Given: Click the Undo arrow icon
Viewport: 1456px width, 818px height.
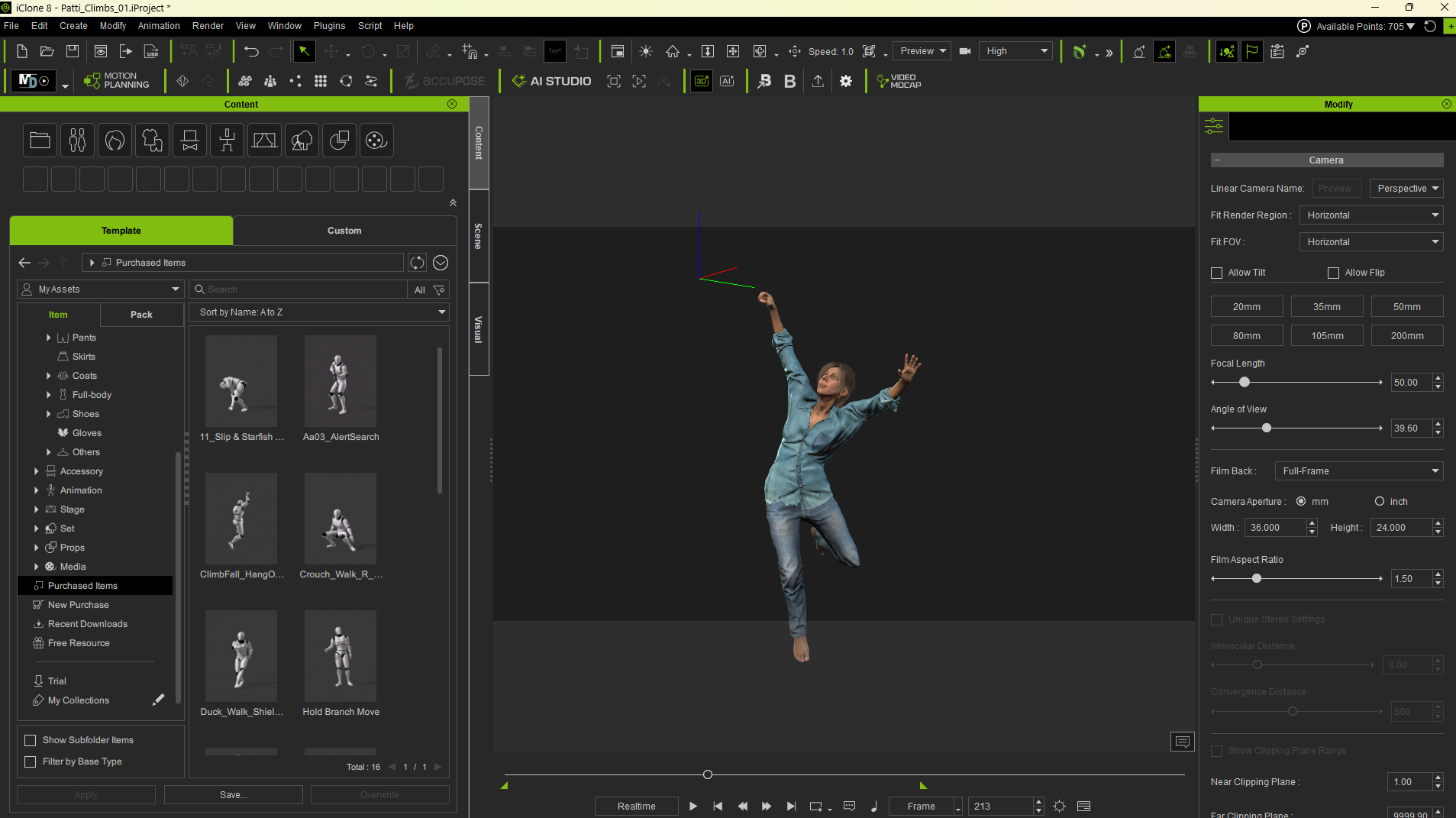Looking at the screenshot, I should 251,51.
